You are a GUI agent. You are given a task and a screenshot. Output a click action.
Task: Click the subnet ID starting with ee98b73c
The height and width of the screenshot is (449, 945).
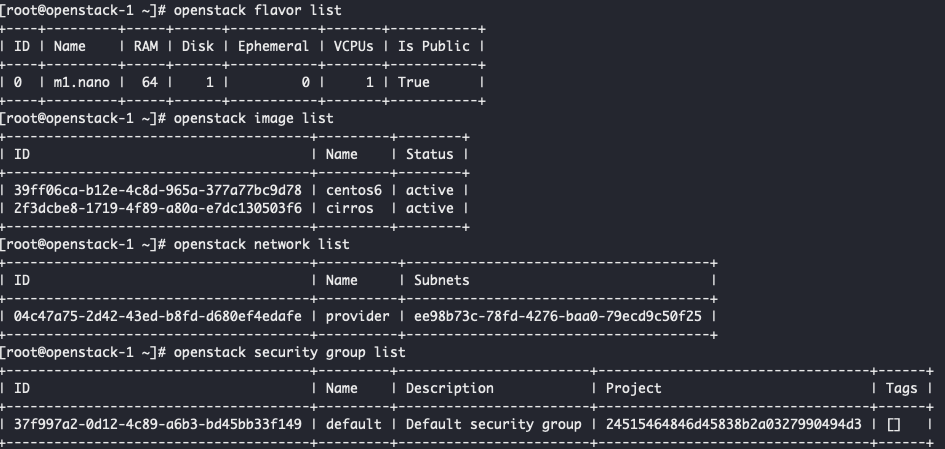(x=558, y=316)
